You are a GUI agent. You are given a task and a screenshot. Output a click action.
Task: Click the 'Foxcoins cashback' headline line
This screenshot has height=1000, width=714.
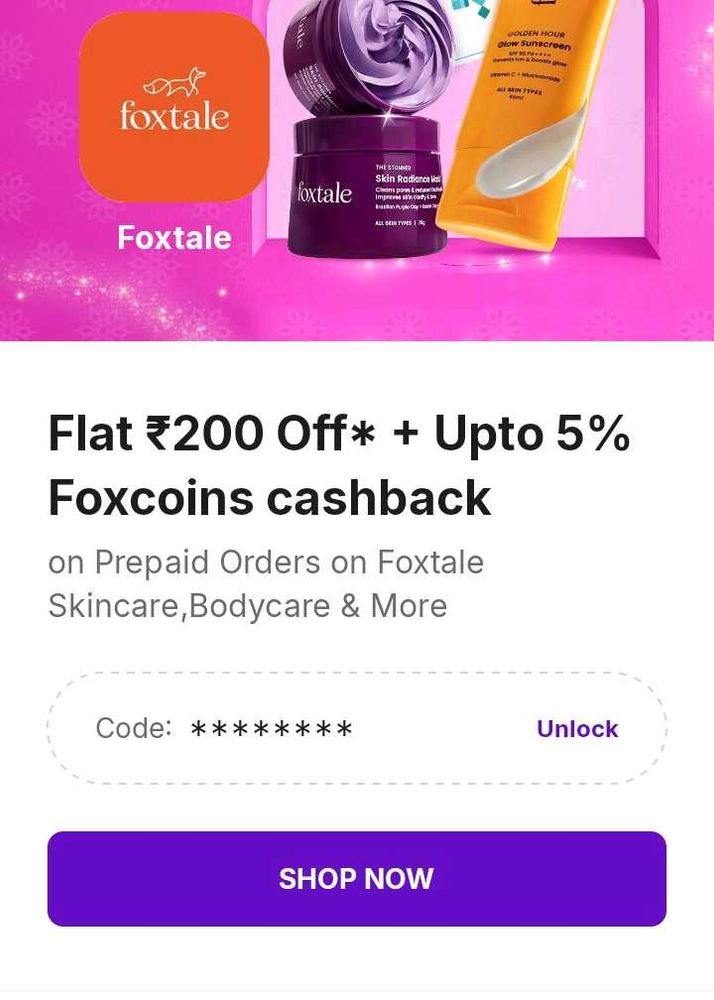[x=270, y=497]
